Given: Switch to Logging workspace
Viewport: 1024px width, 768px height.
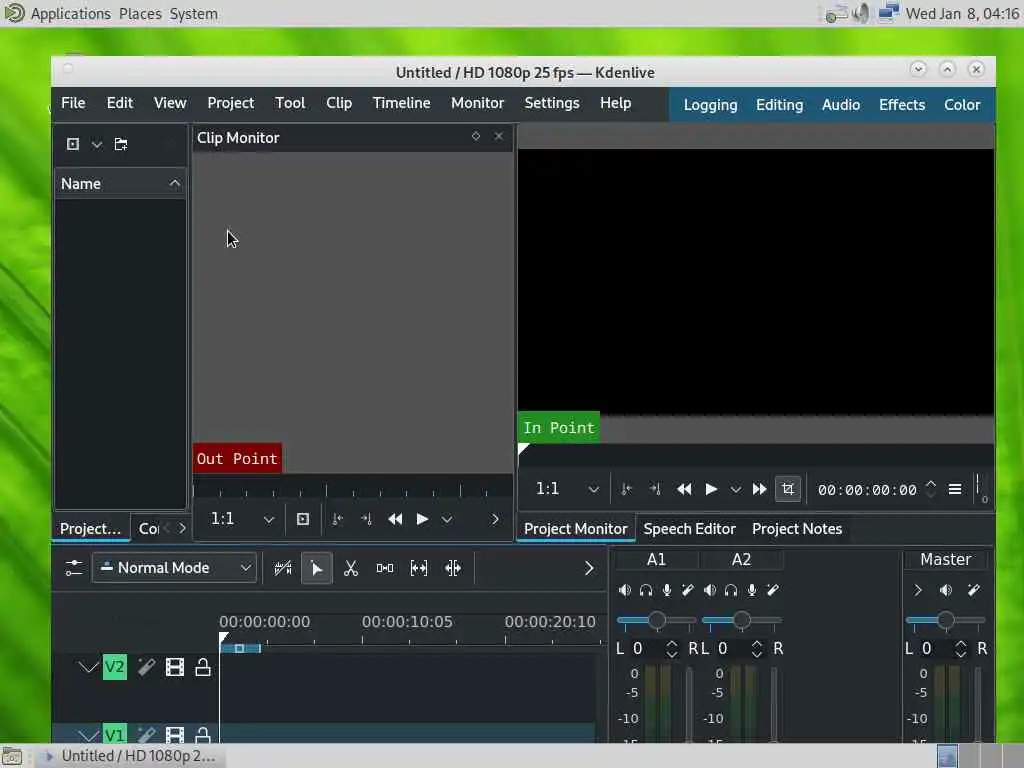Looking at the screenshot, I should tap(711, 105).
